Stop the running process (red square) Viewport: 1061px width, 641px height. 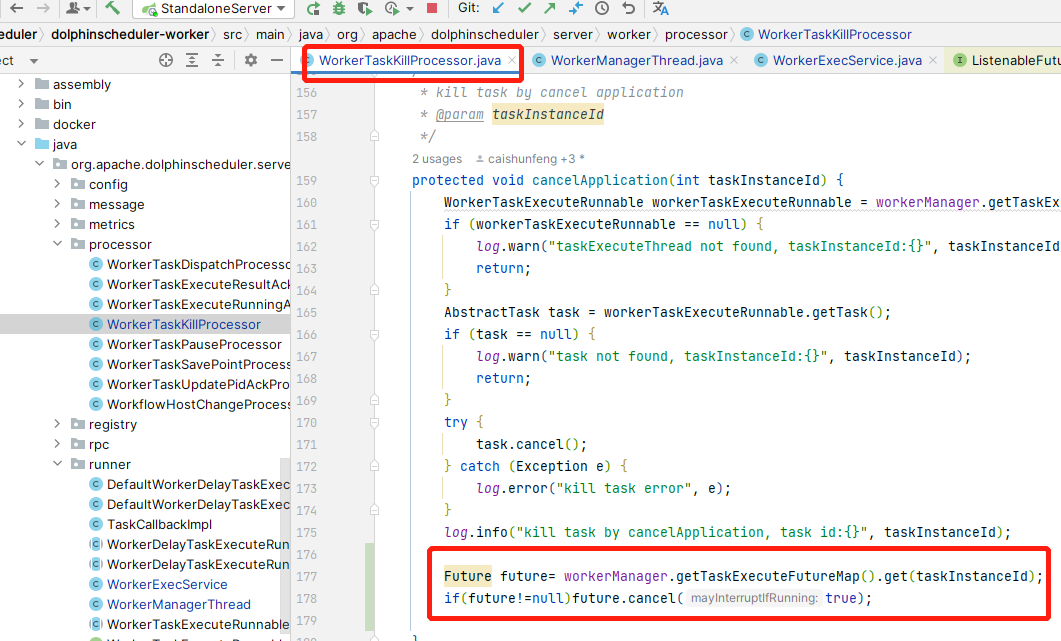coord(432,8)
